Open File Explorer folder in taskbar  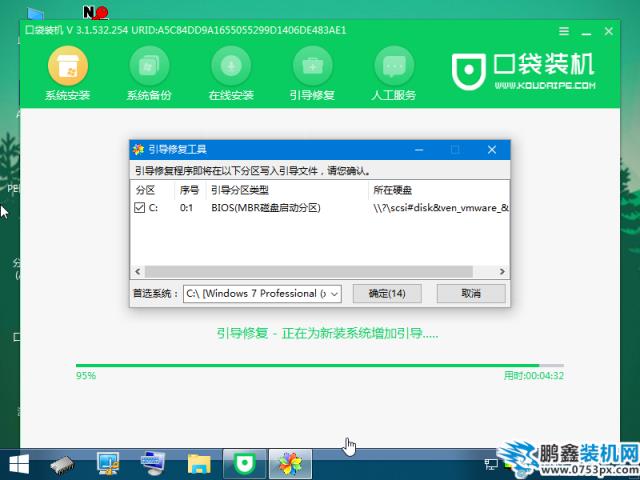pos(199,464)
